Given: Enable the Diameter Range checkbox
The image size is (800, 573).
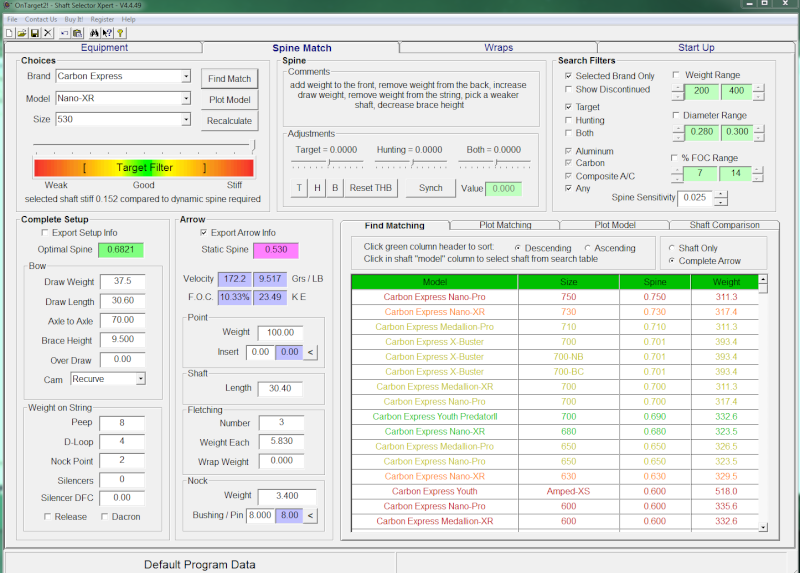Looking at the screenshot, I should click(676, 115).
